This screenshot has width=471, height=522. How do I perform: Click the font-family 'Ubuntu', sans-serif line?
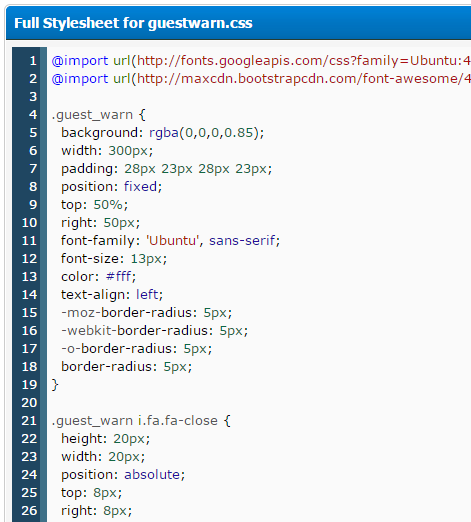171,241
